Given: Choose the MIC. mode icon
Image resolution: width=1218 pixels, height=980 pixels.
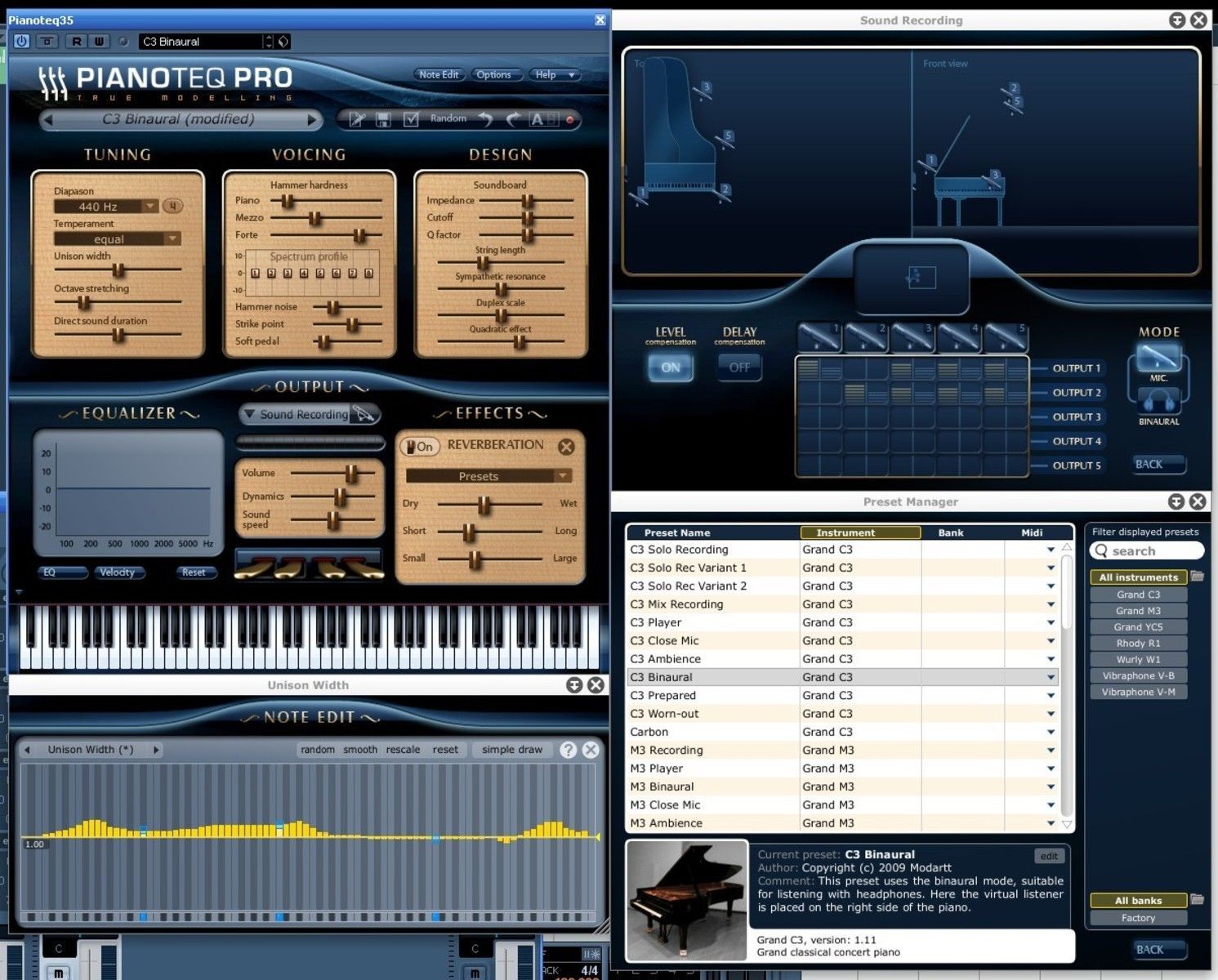Looking at the screenshot, I should (1158, 358).
